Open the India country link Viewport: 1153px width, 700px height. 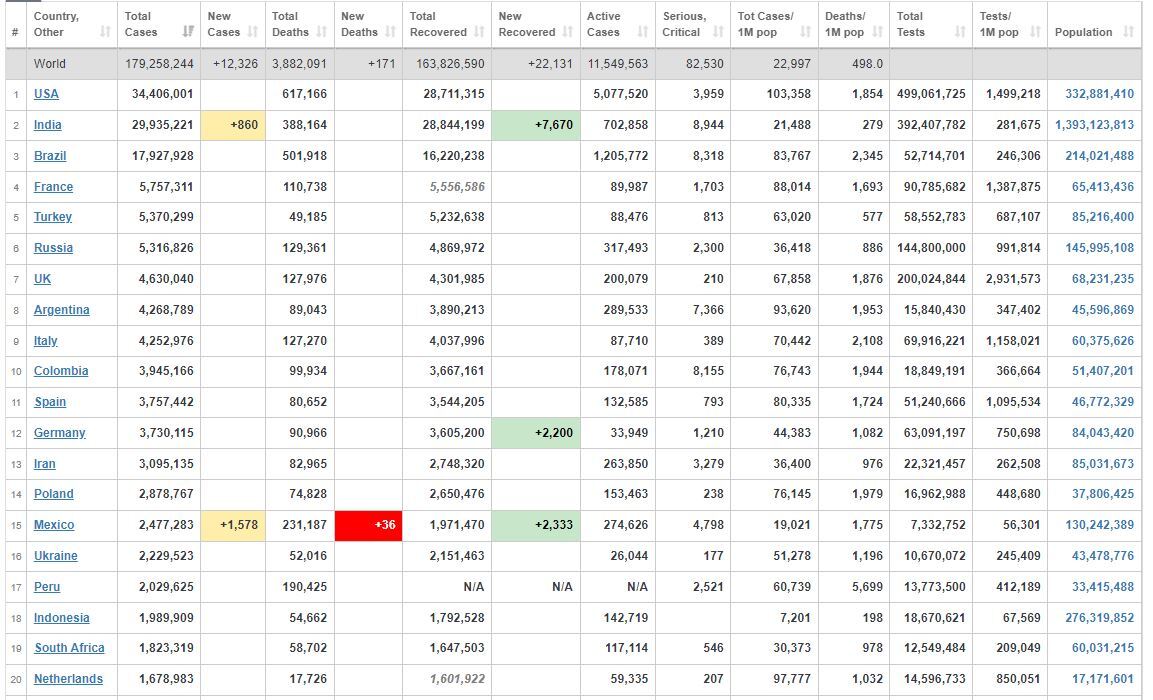tap(48, 124)
